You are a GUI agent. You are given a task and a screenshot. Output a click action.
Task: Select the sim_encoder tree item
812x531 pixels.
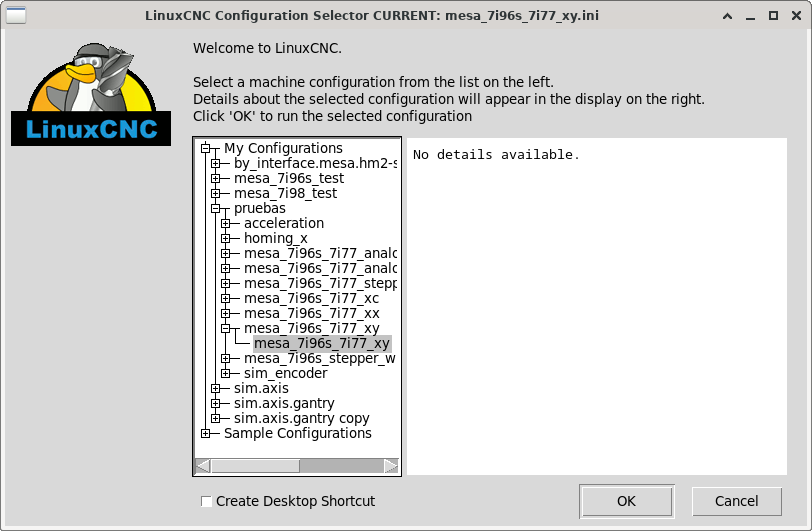[285, 374]
